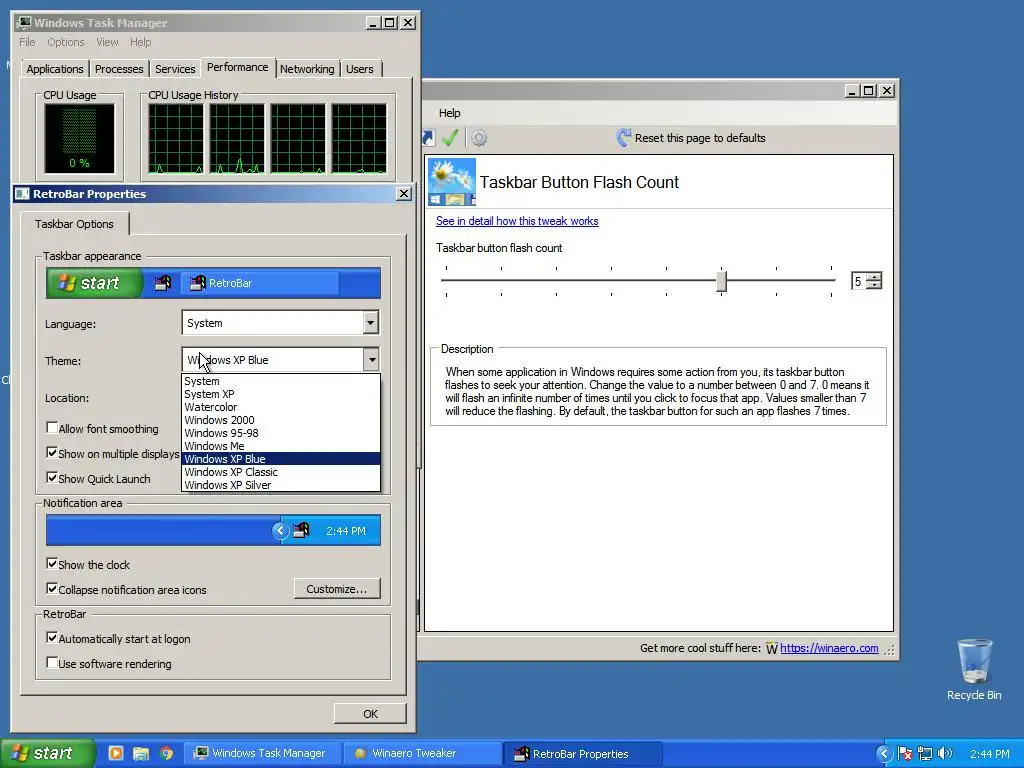The image size is (1024, 768).
Task: Open Task Manager Help menu
Action: pyautogui.click(x=140, y=42)
